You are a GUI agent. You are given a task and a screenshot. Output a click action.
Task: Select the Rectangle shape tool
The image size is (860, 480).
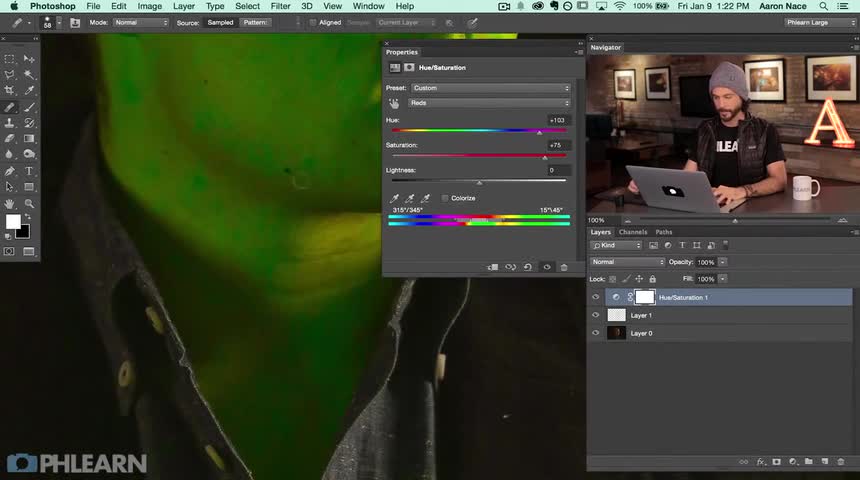point(29,187)
